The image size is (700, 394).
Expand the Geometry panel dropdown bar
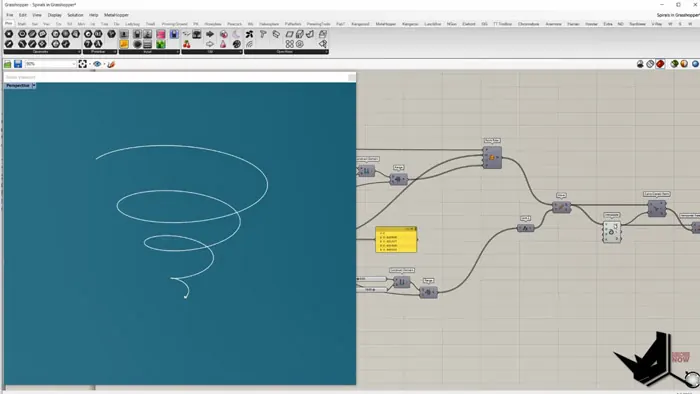click(x=42, y=52)
